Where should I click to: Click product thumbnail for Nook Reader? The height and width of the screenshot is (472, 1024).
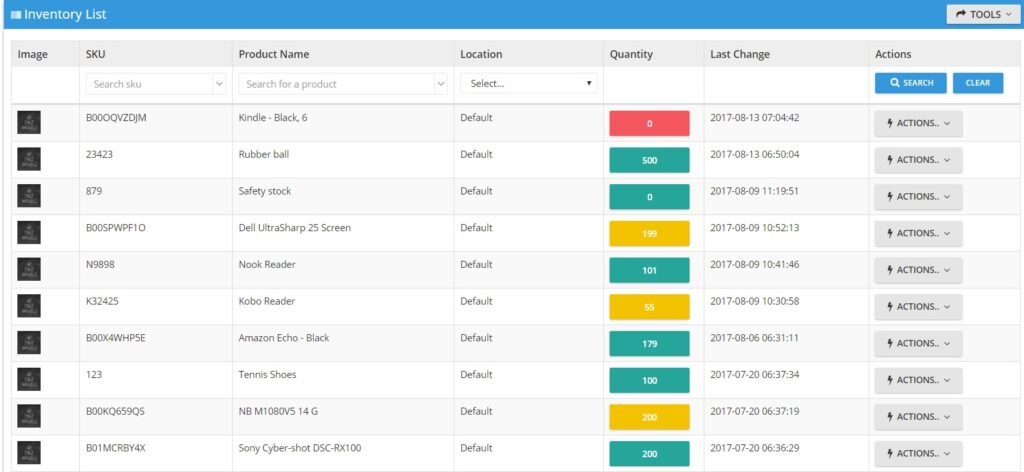click(x=29, y=269)
